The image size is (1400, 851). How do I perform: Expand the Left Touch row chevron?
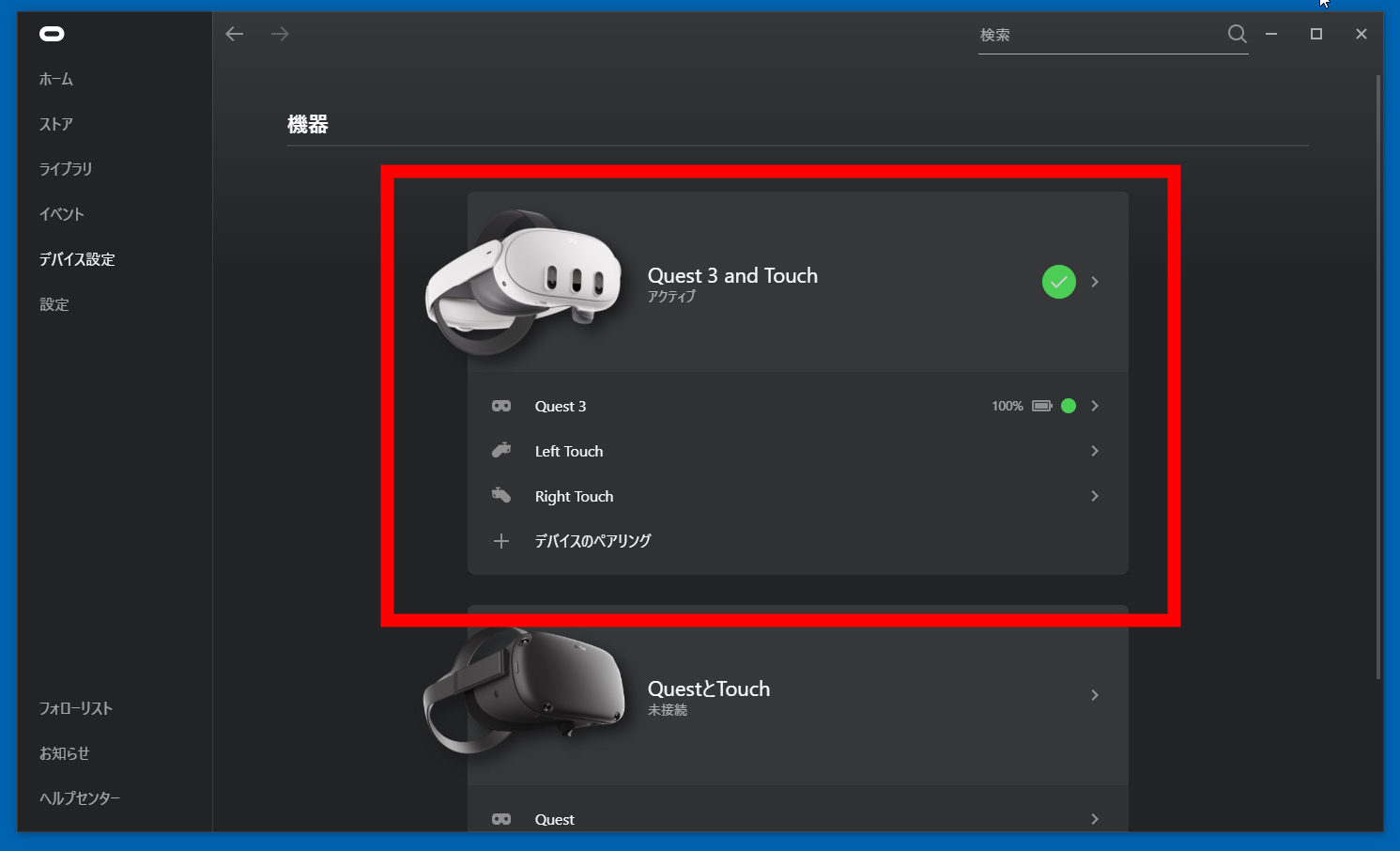coord(1095,451)
